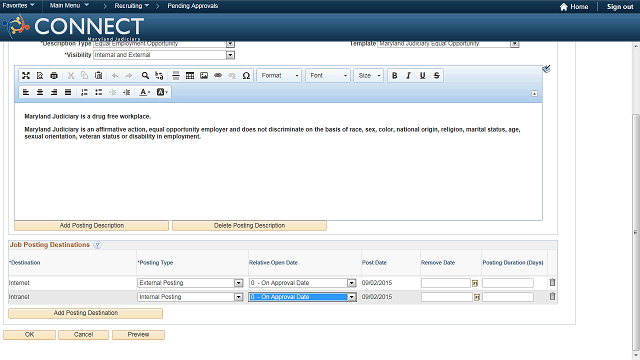The height and width of the screenshot is (360, 640).
Task: Open Relative Open Date dropdown for Intranet
Action: pos(351,297)
